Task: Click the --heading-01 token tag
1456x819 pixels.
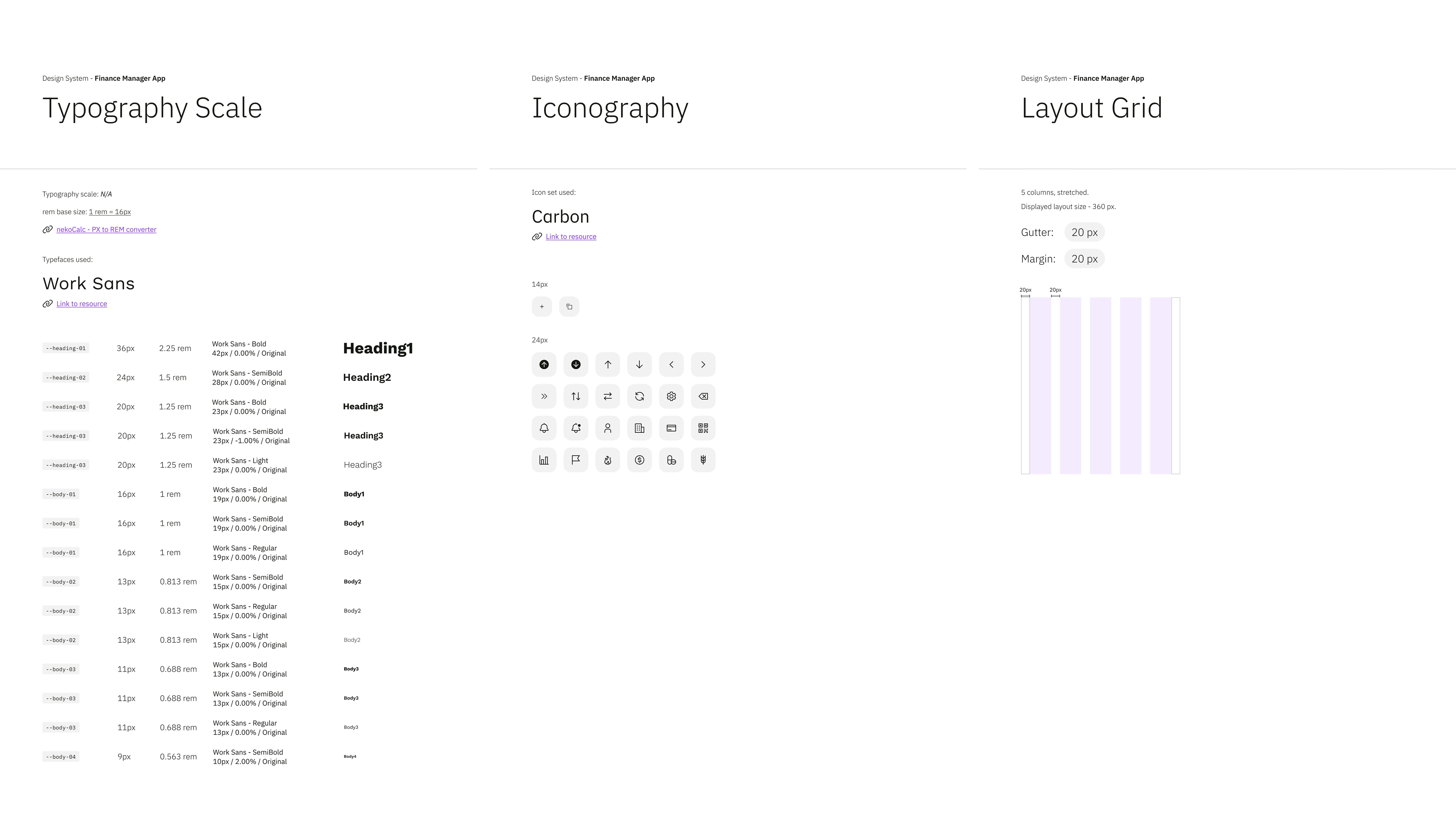Action: point(65,348)
